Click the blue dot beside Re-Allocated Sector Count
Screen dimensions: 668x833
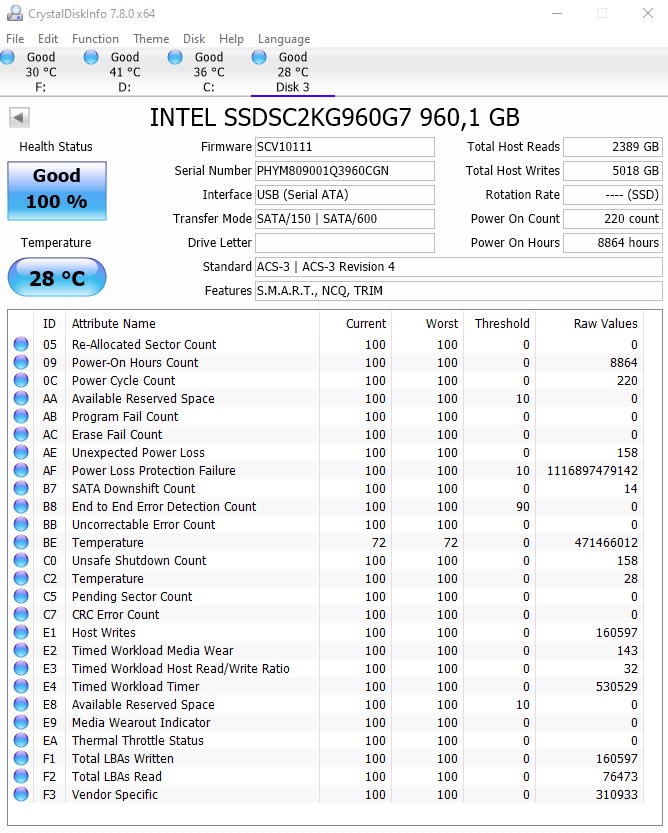click(x=22, y=345)
